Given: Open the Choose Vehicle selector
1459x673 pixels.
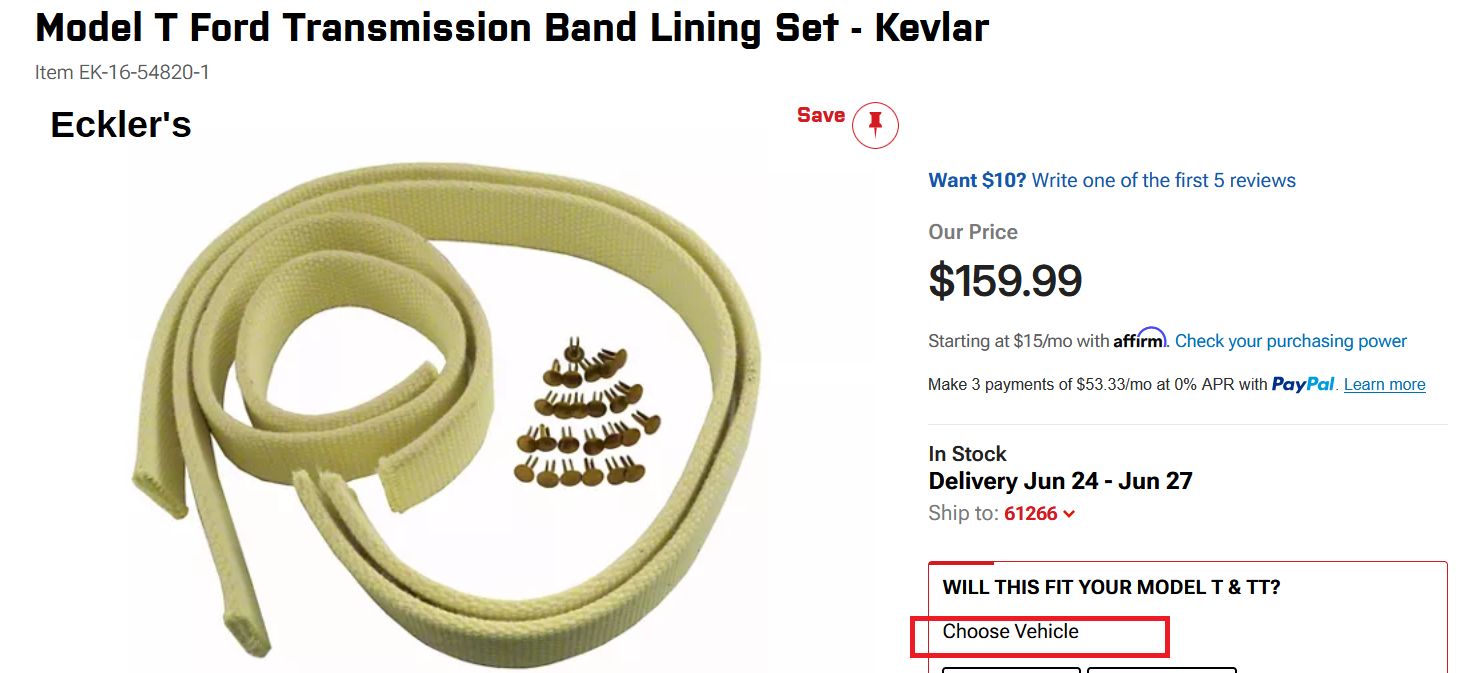Looking at the screenshot, I should (1010, 632).
